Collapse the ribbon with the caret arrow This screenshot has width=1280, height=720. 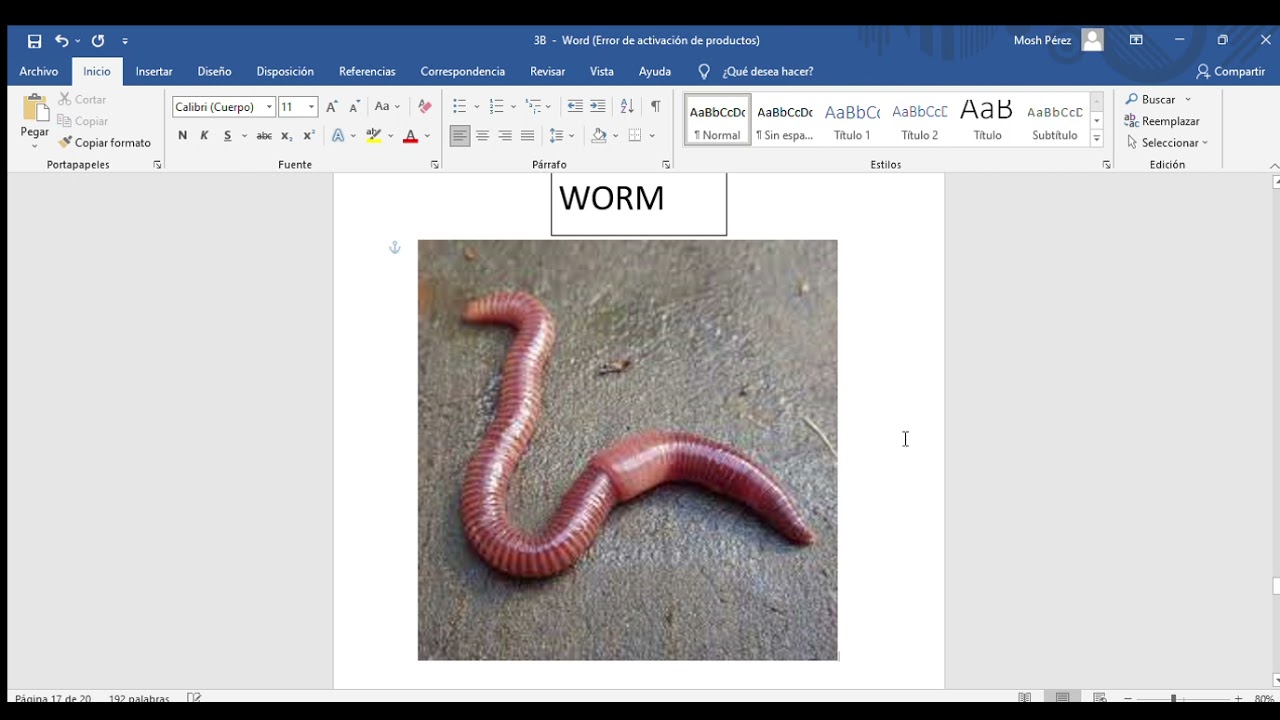(x=1273, y=166)
